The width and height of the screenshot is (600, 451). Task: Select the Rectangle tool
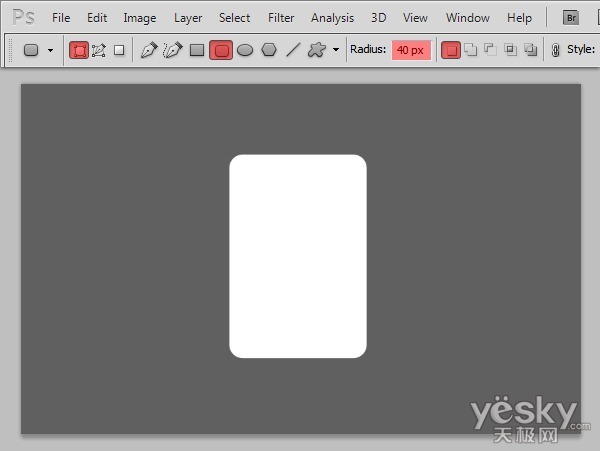197,50
